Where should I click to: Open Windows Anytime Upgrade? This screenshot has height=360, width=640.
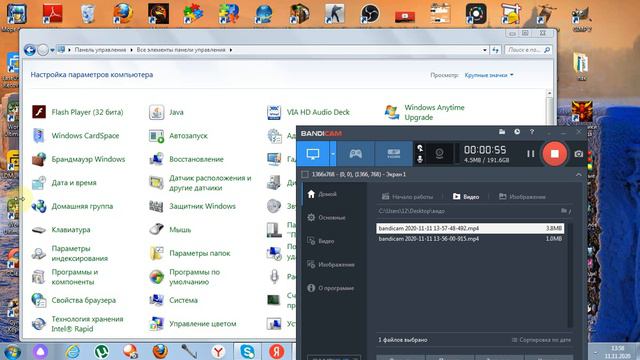[x=424, y=112]
